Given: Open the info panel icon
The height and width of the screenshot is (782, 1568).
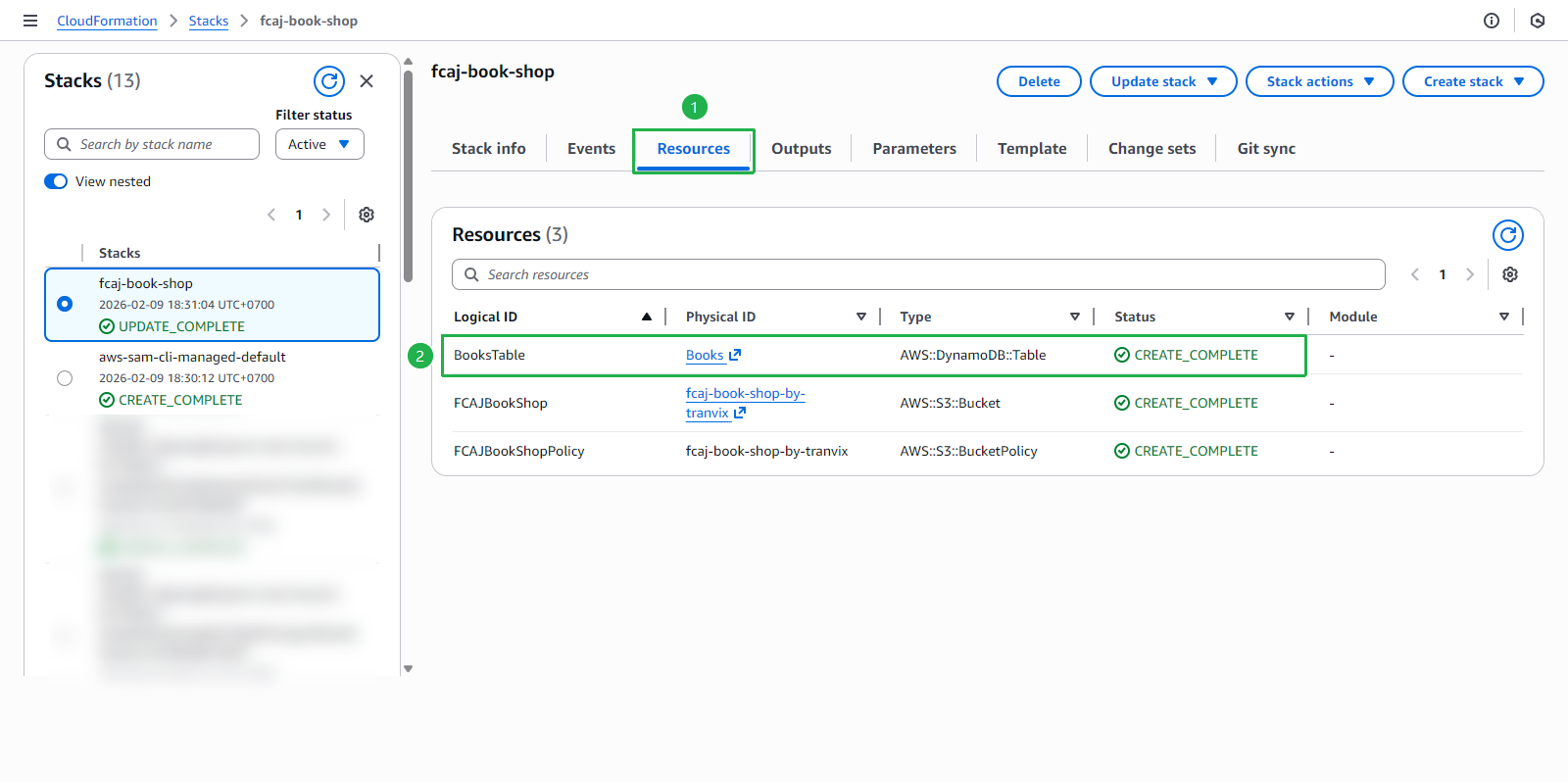Looking at the screenshot, I should pyautogui.click(x=1492, y=21).
